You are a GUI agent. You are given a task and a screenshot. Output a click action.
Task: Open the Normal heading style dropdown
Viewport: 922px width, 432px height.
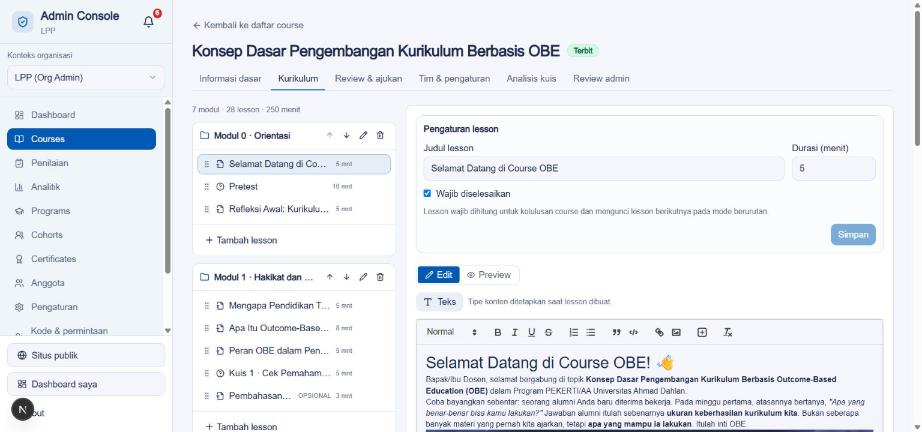452,332
